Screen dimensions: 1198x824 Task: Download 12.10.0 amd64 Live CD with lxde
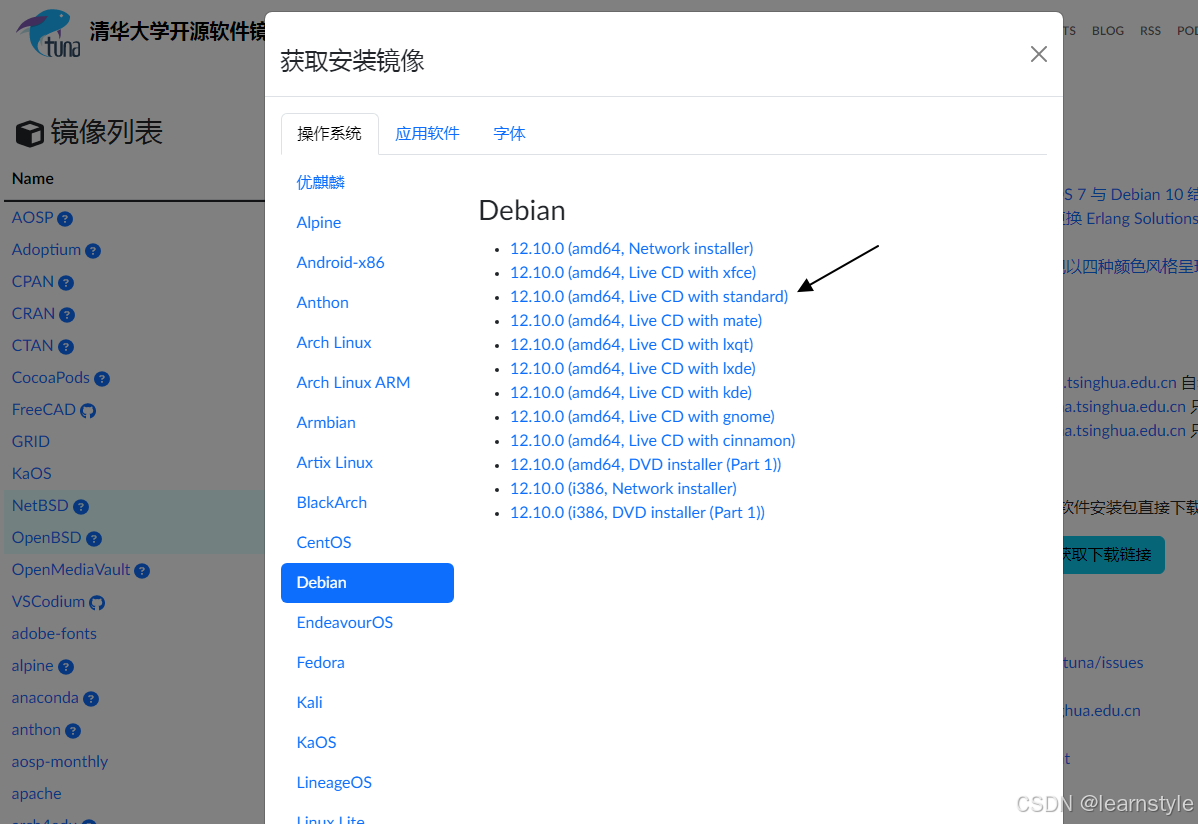[x=633, y=368]
